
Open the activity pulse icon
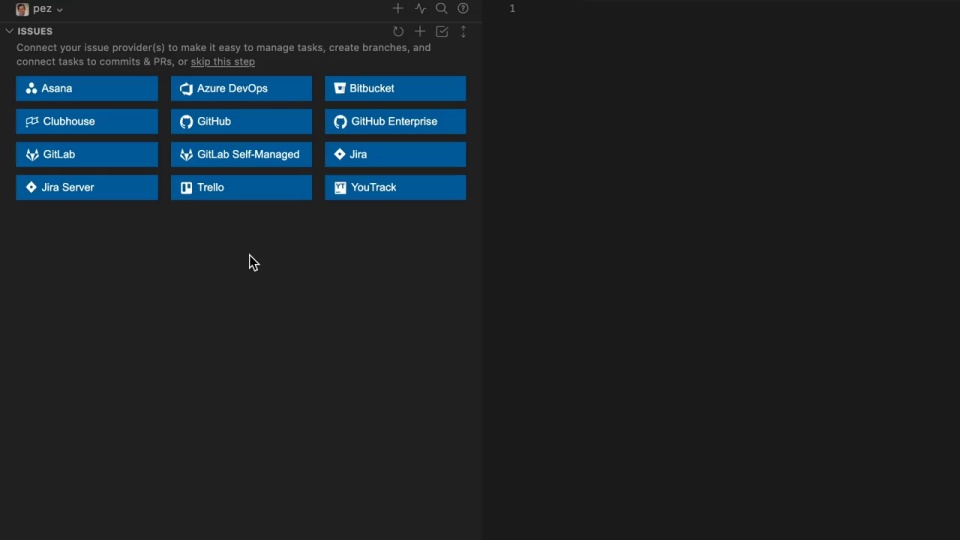click(420, 8)
